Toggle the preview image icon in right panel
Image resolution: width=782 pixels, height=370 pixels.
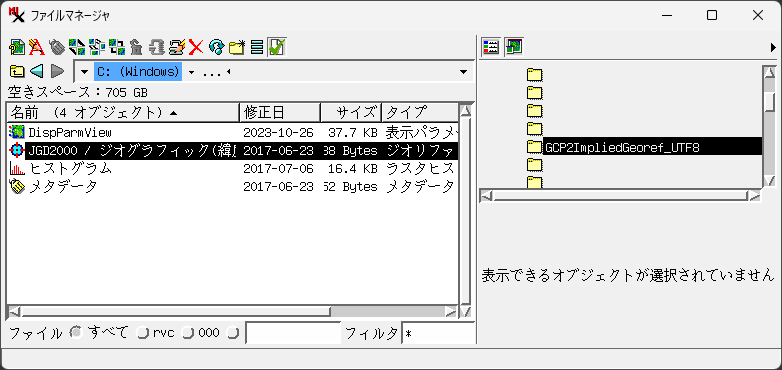tap(513, 47)
